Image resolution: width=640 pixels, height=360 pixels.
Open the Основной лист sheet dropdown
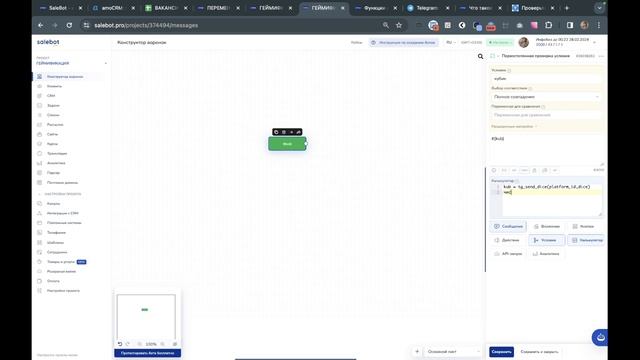point(453,351)
